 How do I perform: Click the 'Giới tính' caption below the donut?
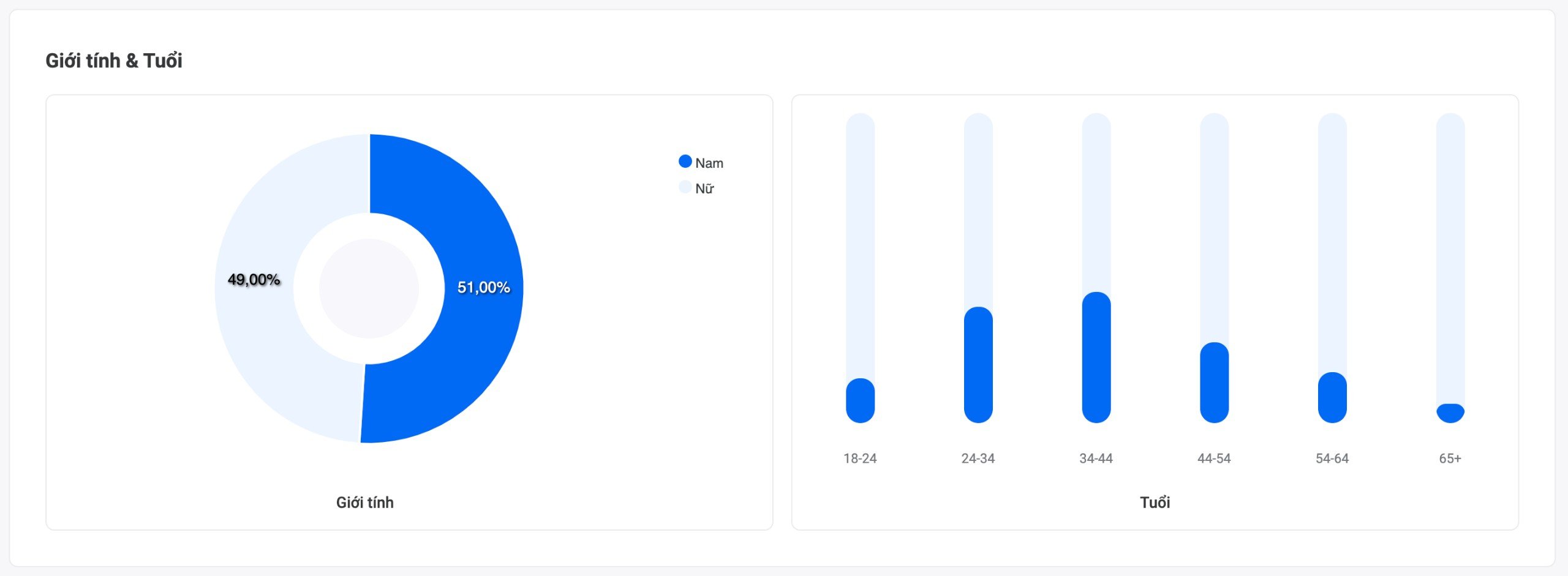[365, 503]
